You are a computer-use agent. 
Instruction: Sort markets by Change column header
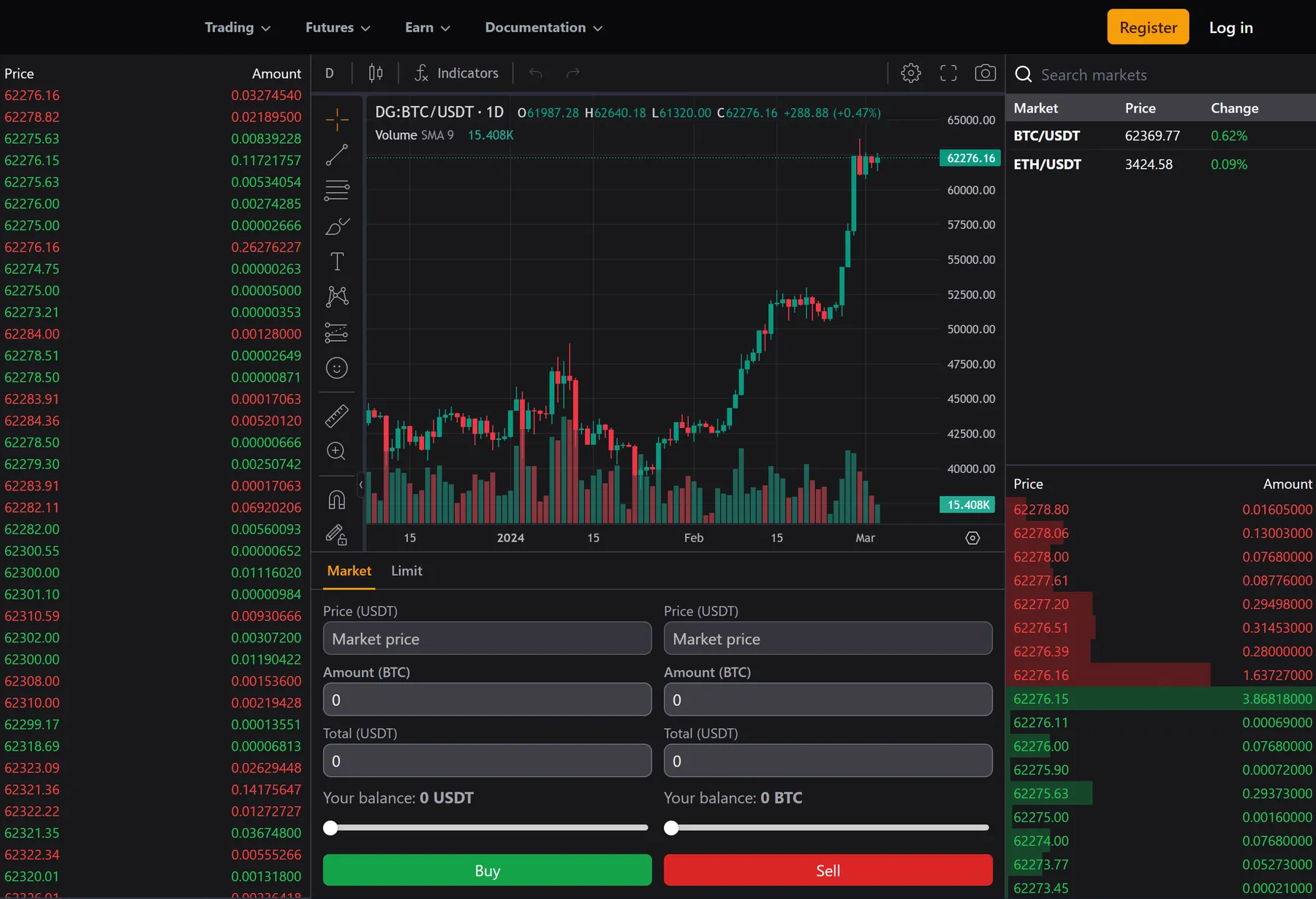tap(1234, 108)
